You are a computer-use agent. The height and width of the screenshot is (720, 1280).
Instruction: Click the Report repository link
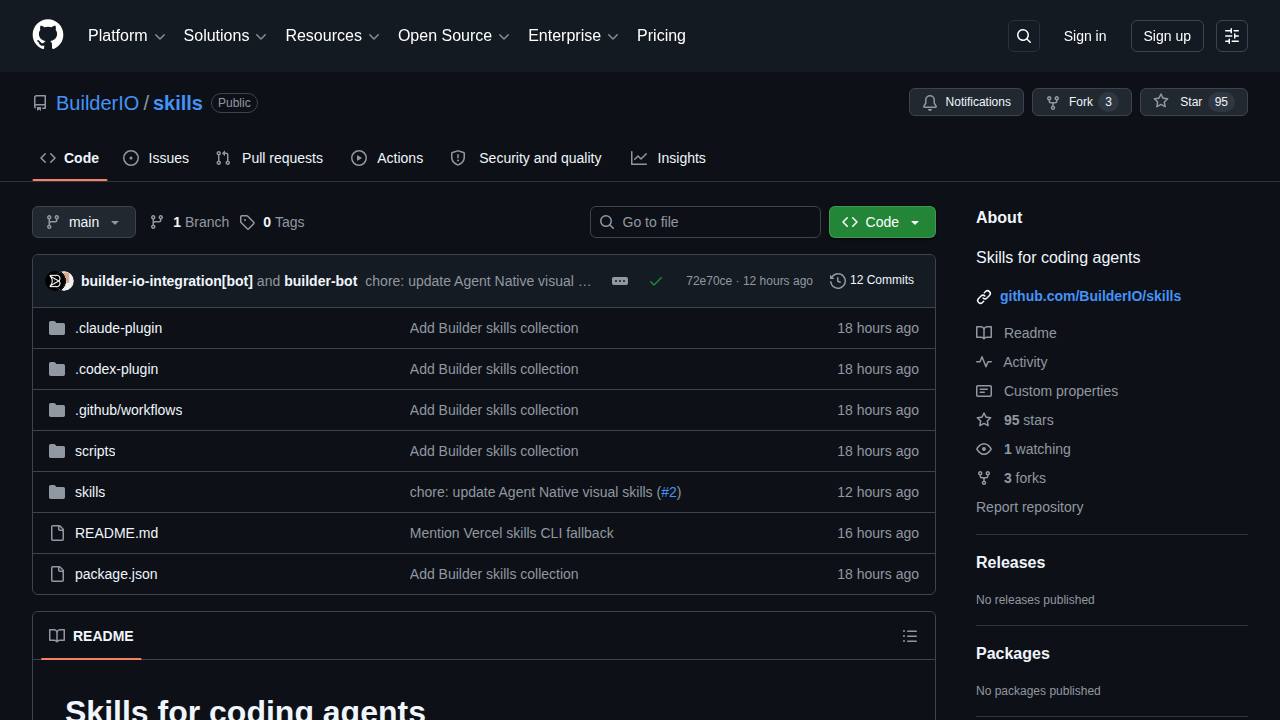tap(1029, 507)
